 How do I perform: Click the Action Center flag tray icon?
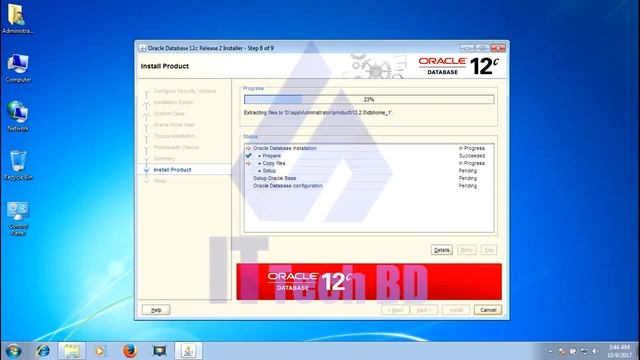pos(573,351)
